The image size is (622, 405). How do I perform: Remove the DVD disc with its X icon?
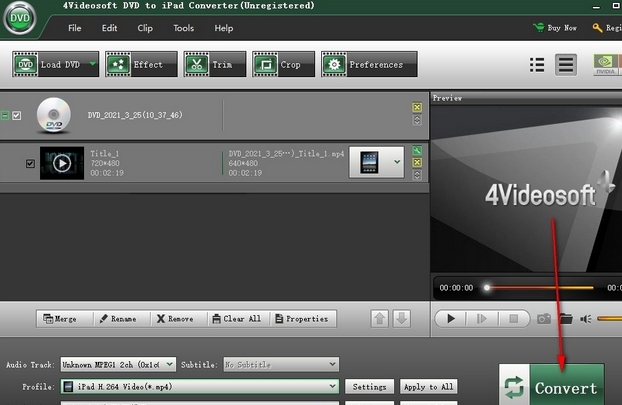pos(417,107)
